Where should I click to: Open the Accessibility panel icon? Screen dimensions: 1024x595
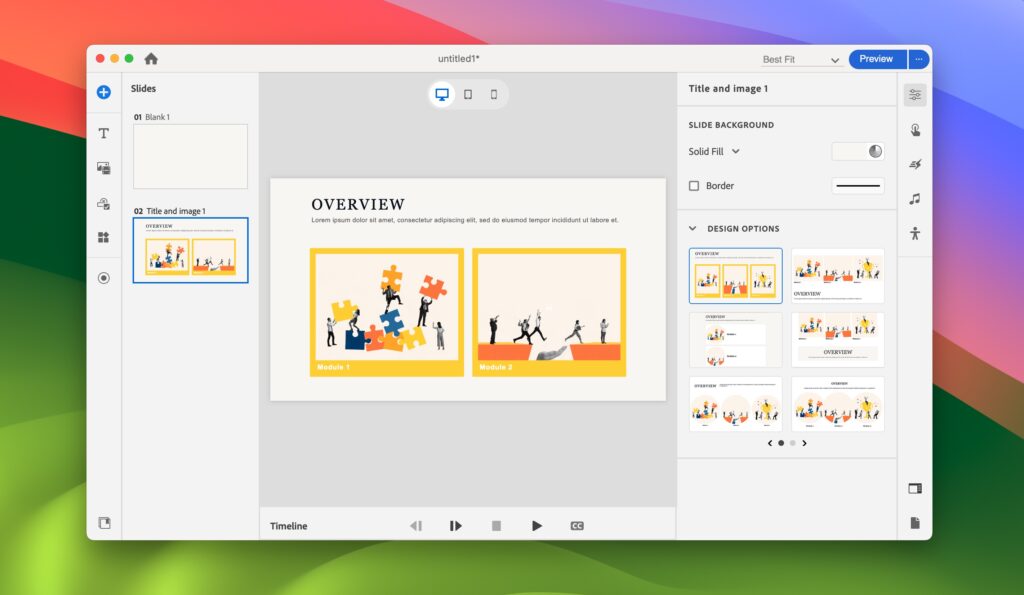tap(914, 234)
